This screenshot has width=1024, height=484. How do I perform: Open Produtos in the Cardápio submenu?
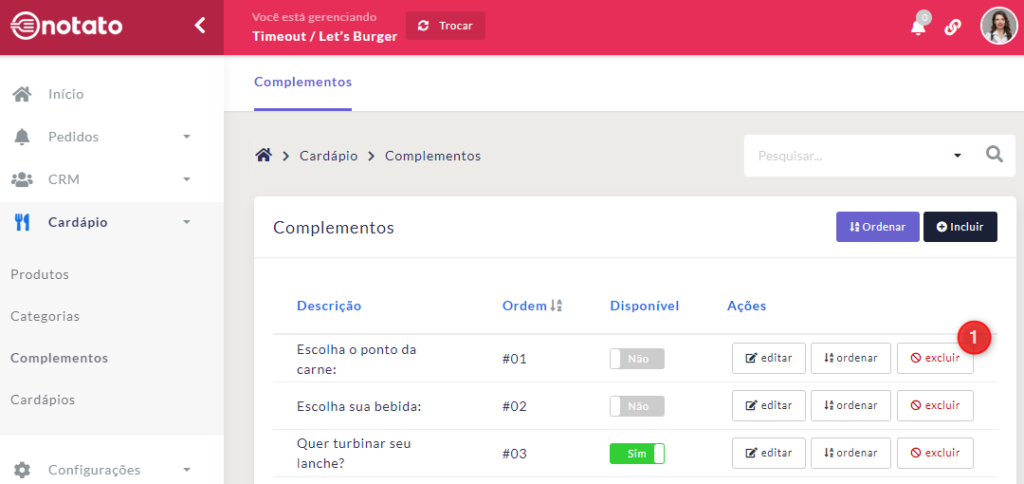coord(40,274)
